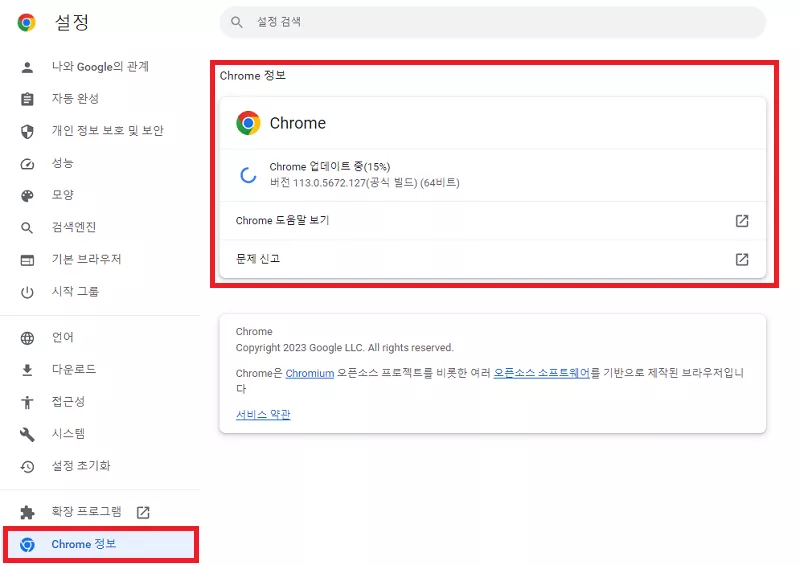The width and height of the screenshot is (800, 565).
Task: Open the 서비스 약관 link
Action: pyautogui.click(x=263, y=414)
